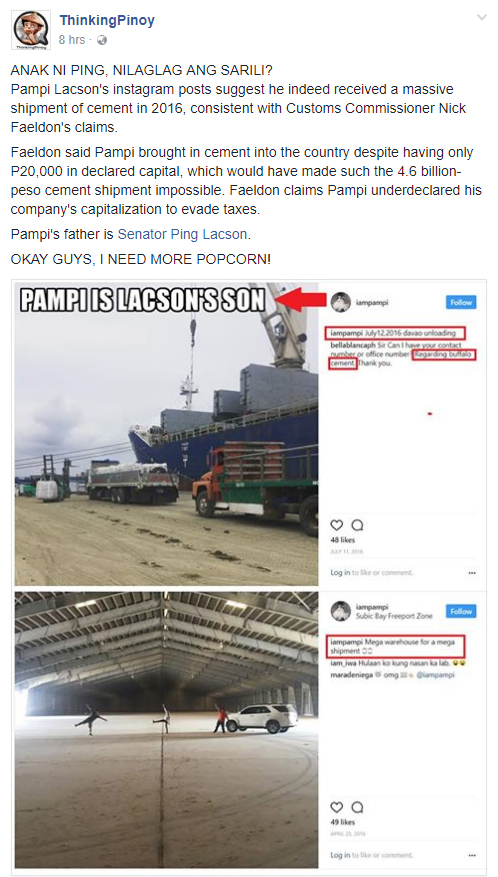Open the ThinkingPinoy page name link

107,21
